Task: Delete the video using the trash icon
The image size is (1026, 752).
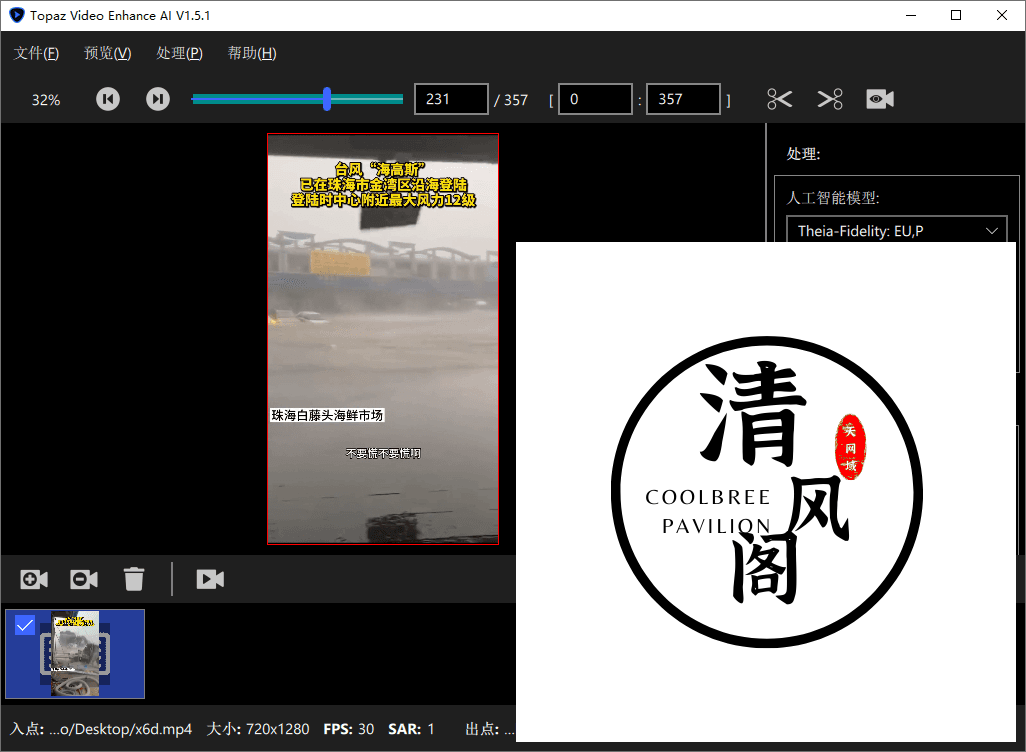Action: [134, 579]
